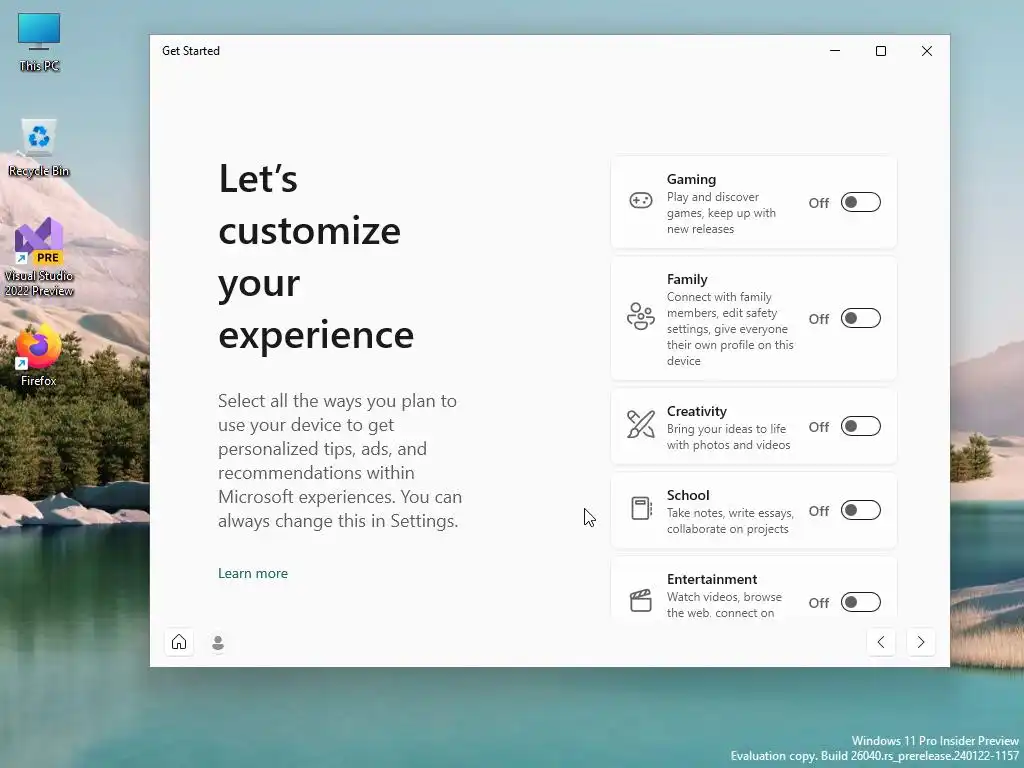Click the Entertainment card title
The image size is (1024, 768).
tap(712, 579)
